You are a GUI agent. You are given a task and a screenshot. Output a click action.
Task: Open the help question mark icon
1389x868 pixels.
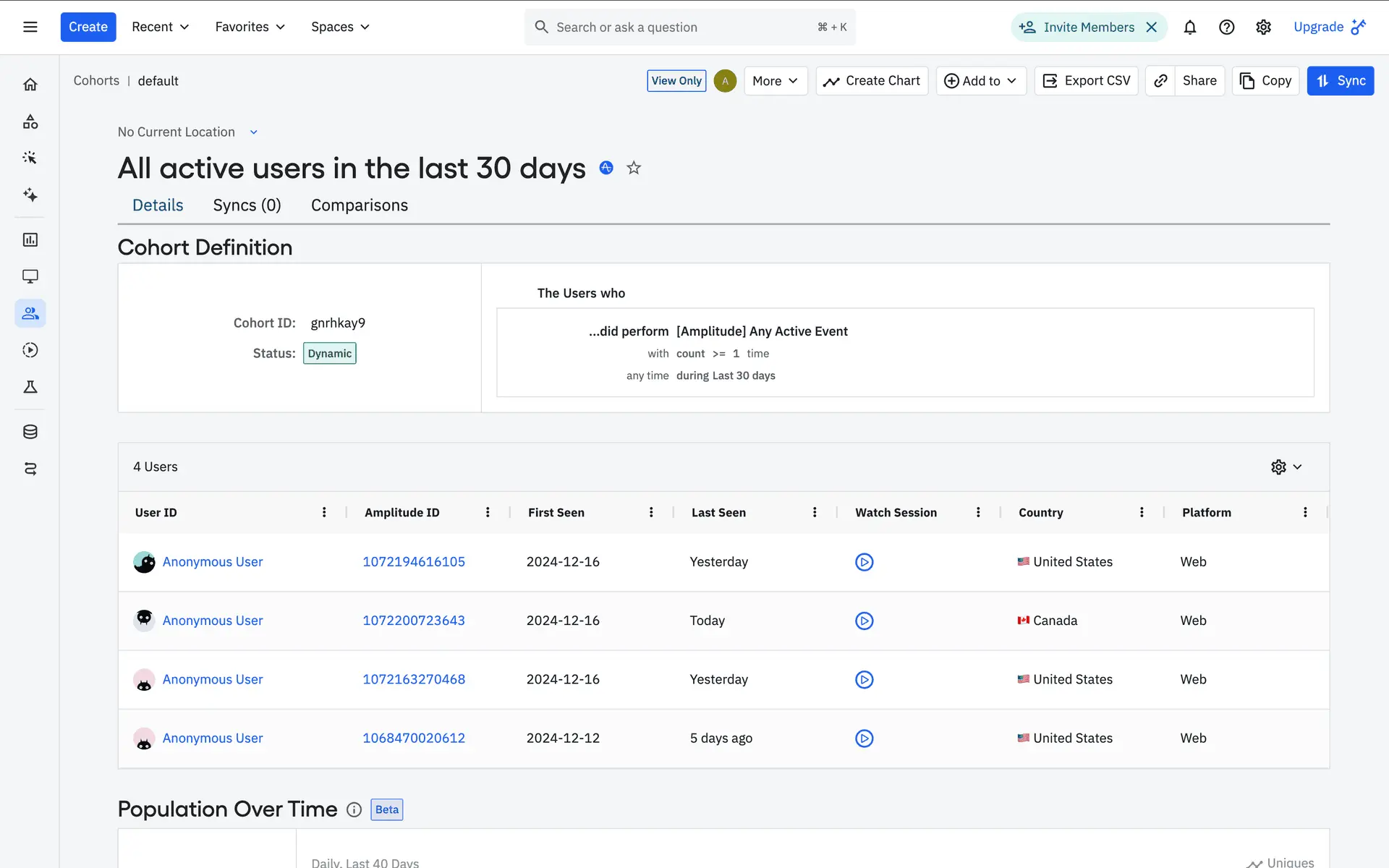click(x=1226, y=27)
